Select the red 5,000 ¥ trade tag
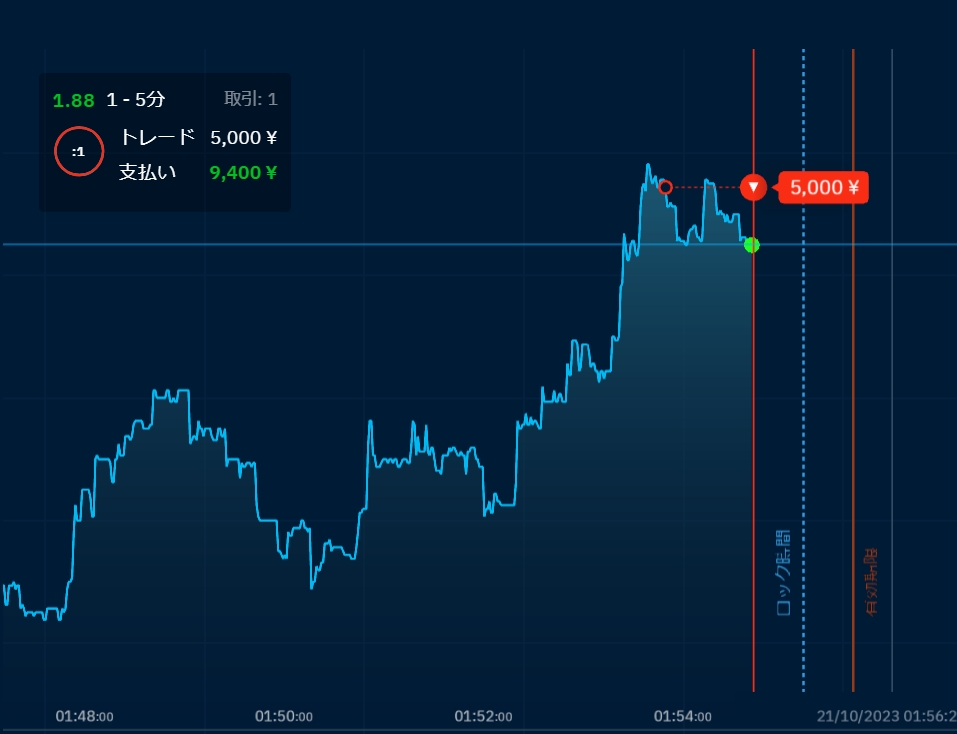The width and height of the screenshot is (957, 734). click(x=824, y=187)
